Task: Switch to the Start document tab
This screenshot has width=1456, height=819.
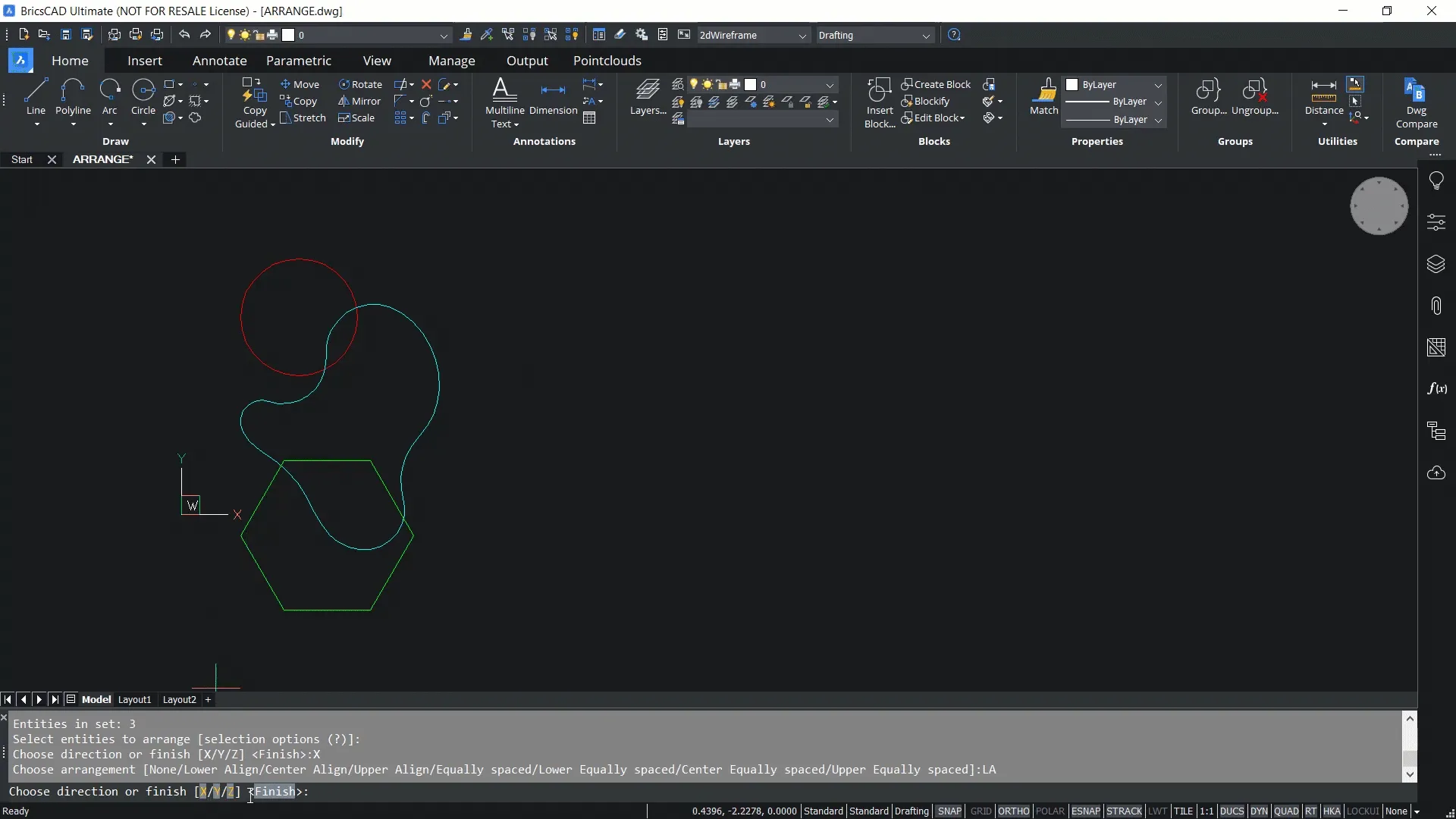Action: pyautogui.click(x=22, y=159)
